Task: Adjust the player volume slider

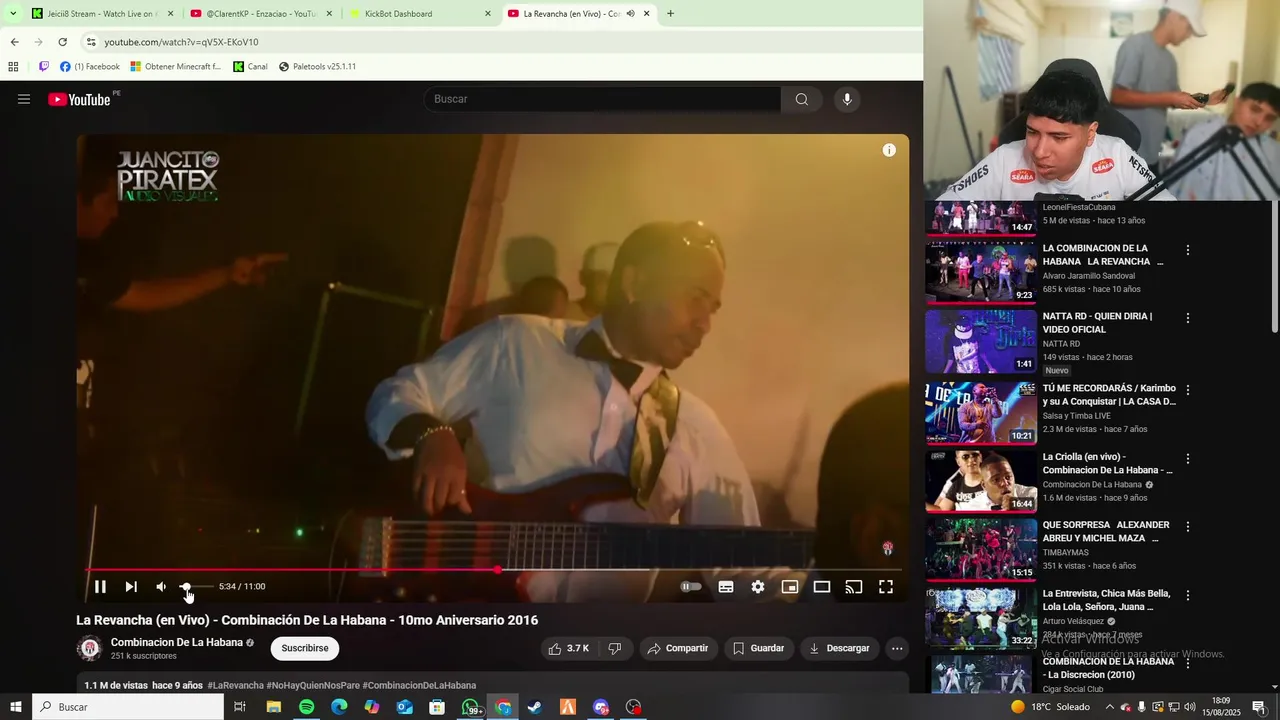Action: (196, 587)
